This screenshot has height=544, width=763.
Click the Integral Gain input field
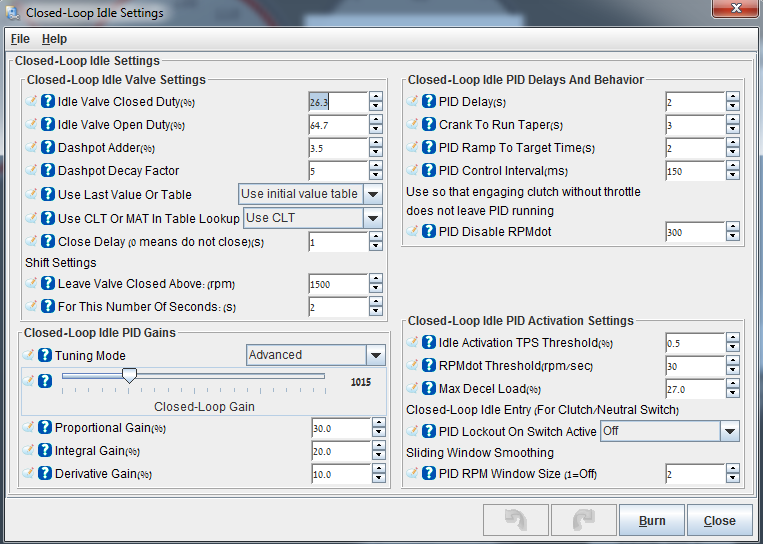click(342, 451)
